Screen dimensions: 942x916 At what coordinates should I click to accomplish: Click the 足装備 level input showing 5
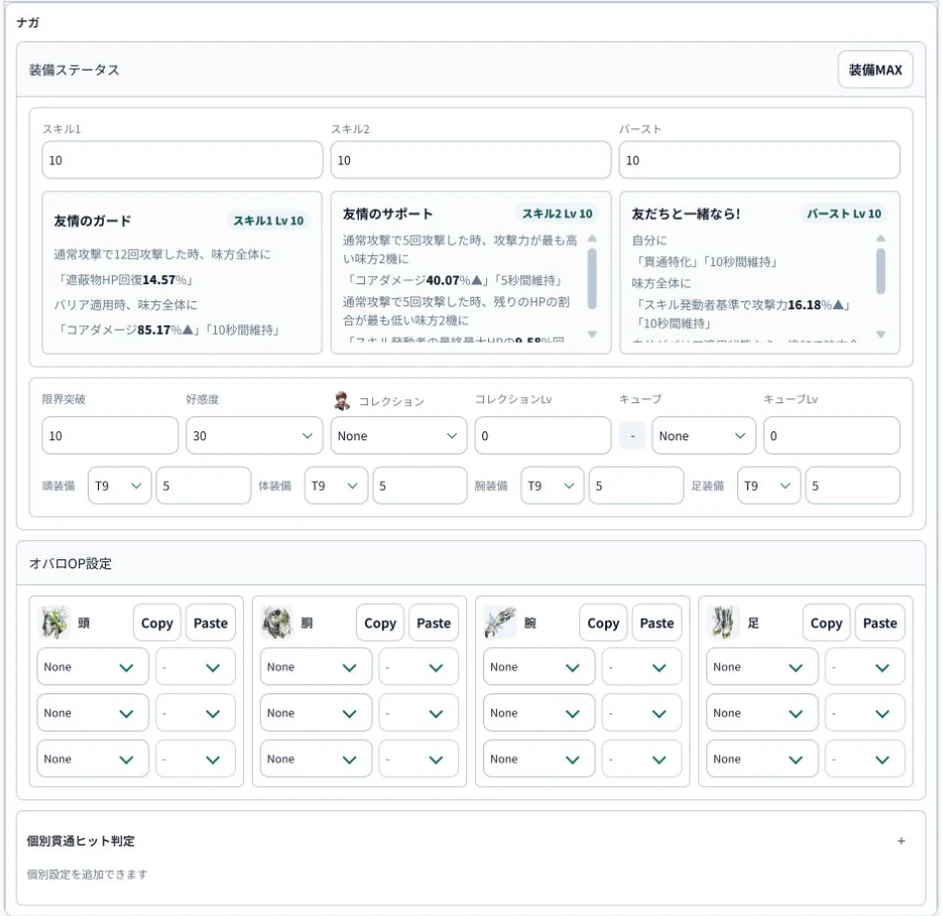(x=852, y=485)
